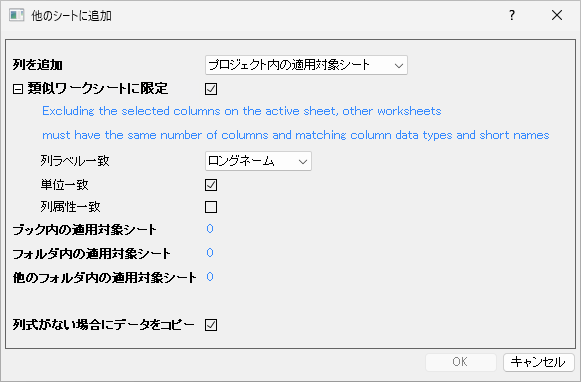Enable the 列属性一致 checkbox
The height and width of the screenshot is (382, 581).
211,207
